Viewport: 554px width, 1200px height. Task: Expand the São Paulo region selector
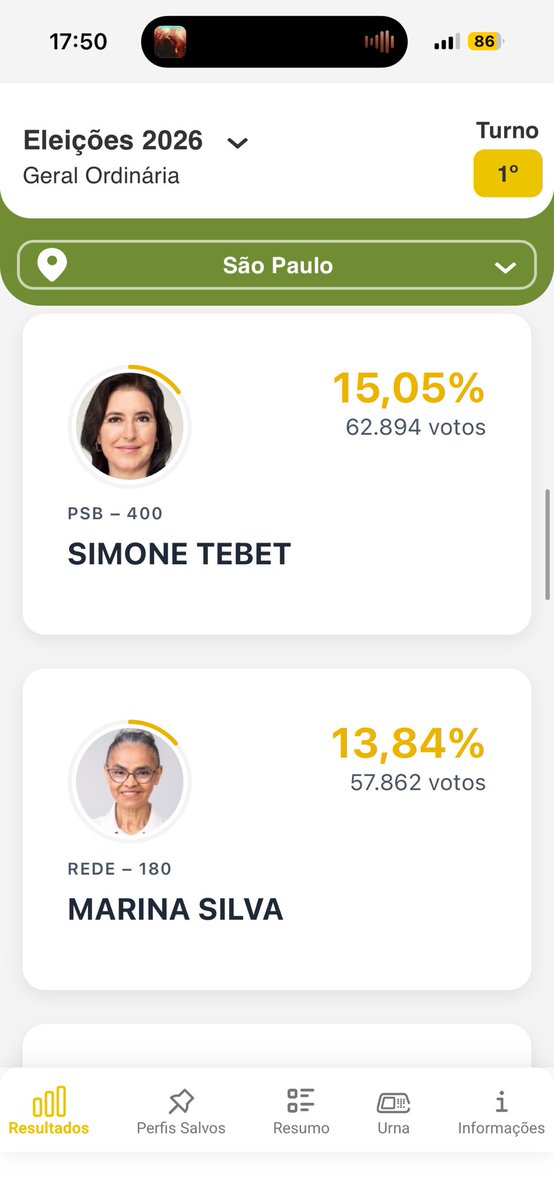click(277, 266)
